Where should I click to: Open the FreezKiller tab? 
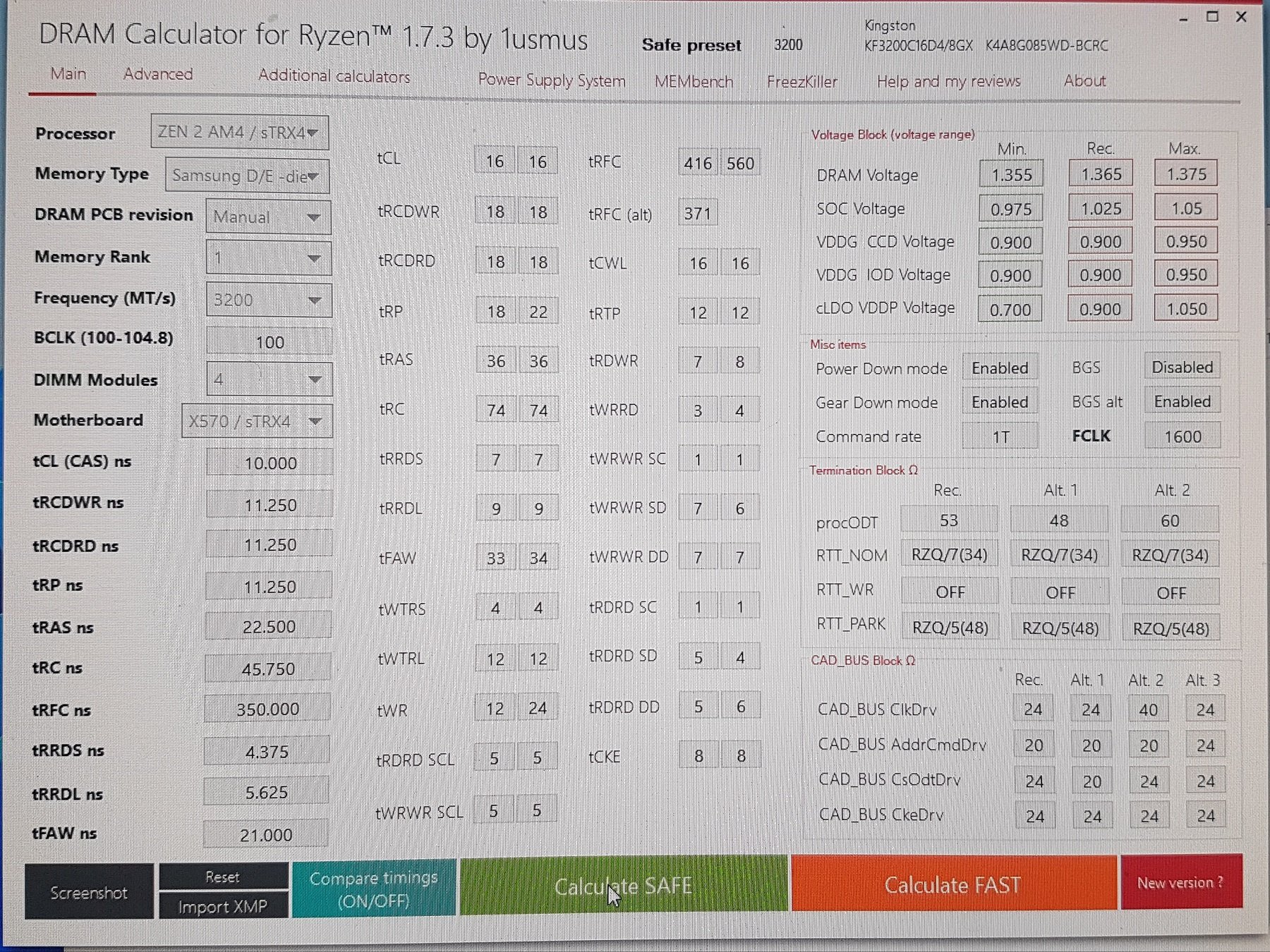click(x=802, y=82)
